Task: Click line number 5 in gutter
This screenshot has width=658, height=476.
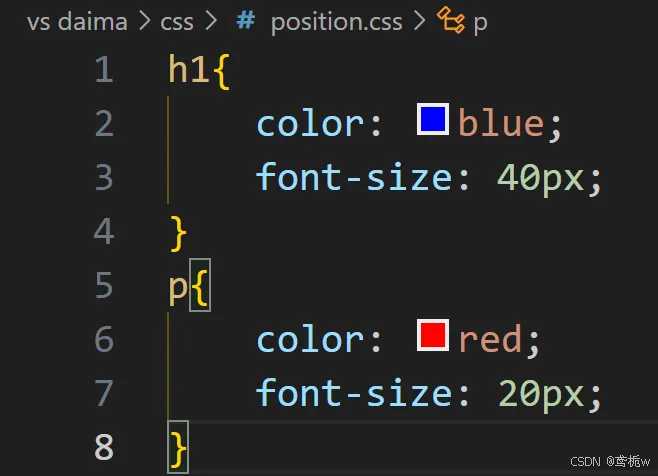Action: pyautogui.click(x=104, y=285)
